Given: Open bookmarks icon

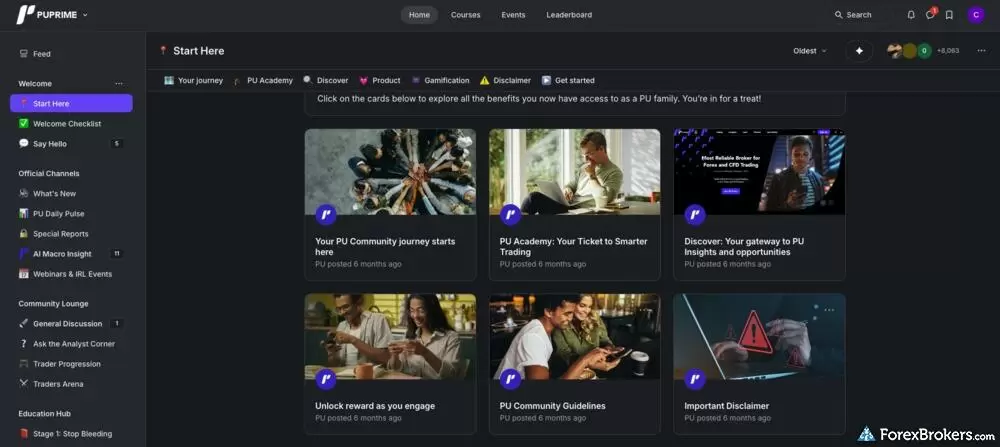Looking at the screenshot, I should click(949, 15).
